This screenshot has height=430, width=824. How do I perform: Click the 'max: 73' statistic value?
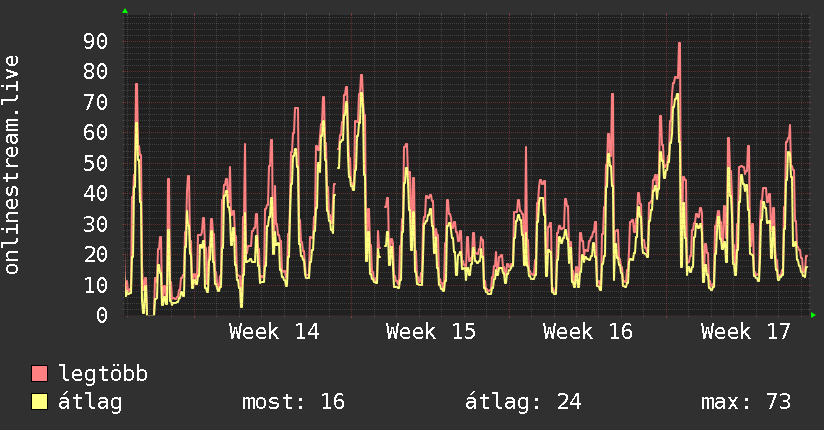point(746,402)
